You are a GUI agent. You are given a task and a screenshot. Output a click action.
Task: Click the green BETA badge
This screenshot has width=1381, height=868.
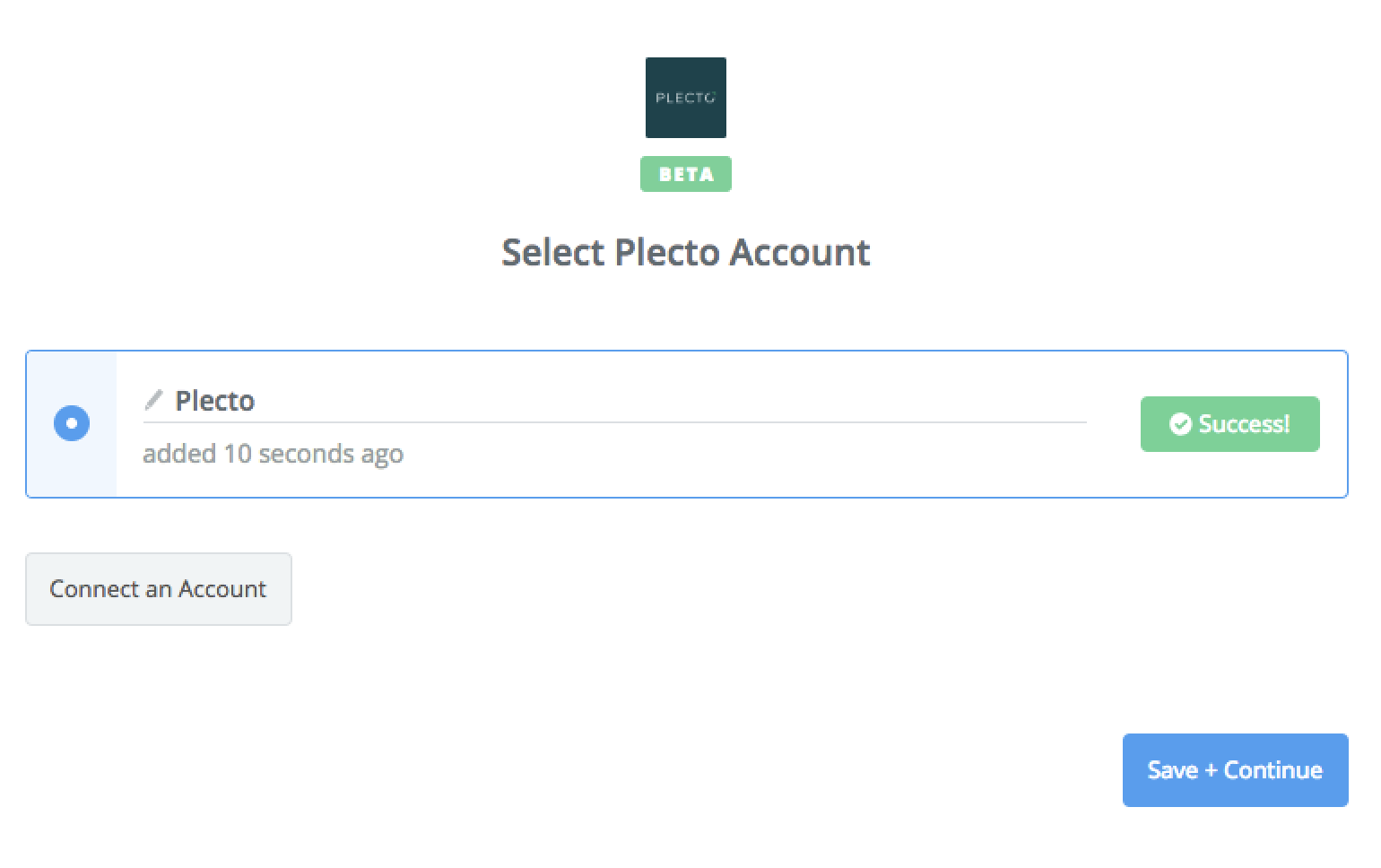(x=686, y=174)
